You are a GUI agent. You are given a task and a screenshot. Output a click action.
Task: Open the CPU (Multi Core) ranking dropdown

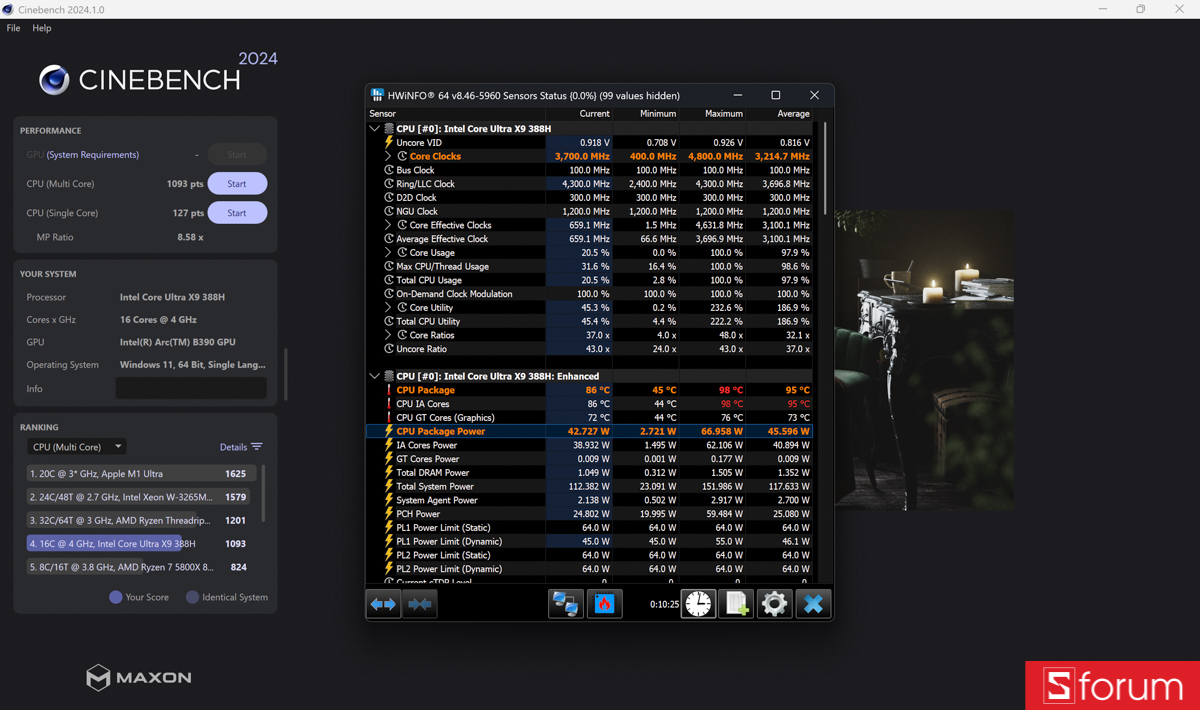[77, 447]
